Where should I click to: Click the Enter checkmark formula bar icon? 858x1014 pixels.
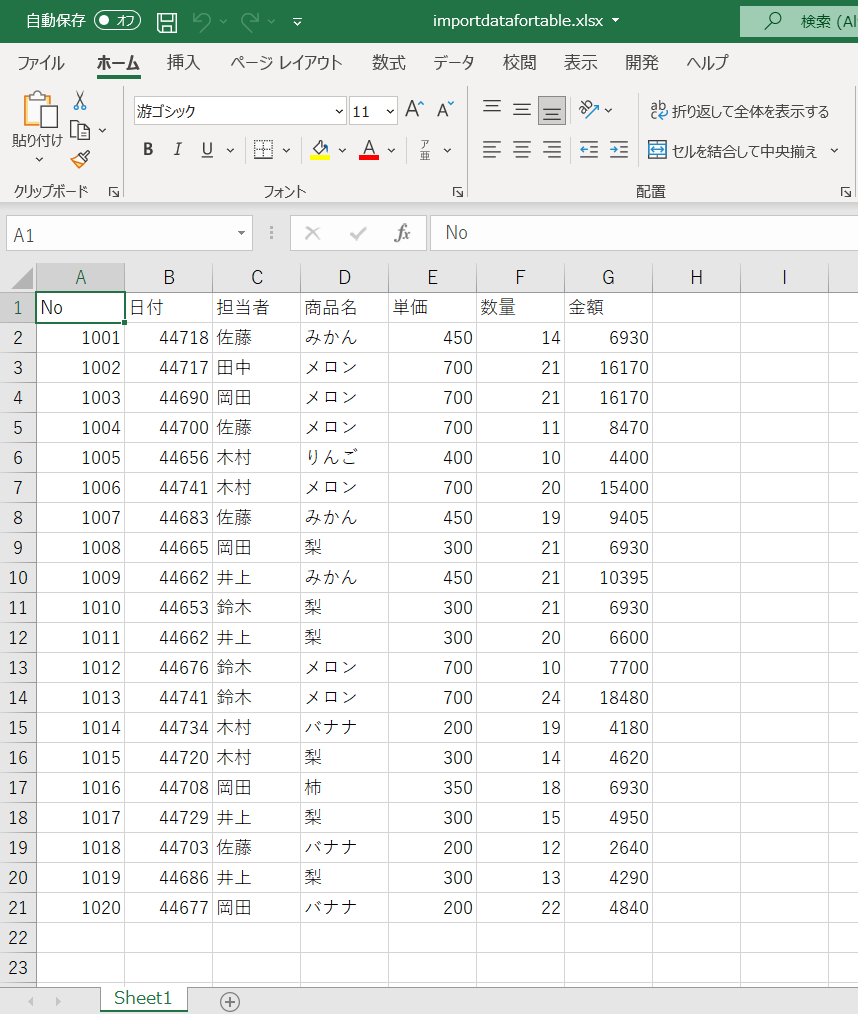[358, 233]
